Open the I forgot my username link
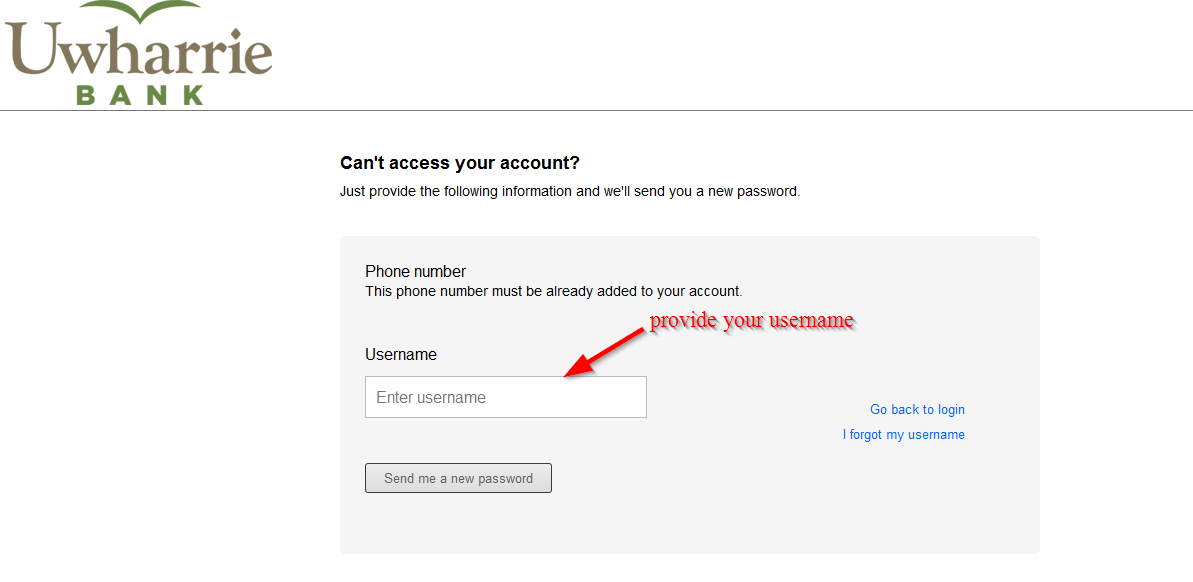This screenshot has height=582, width=1193. click(x=903, y=435)
